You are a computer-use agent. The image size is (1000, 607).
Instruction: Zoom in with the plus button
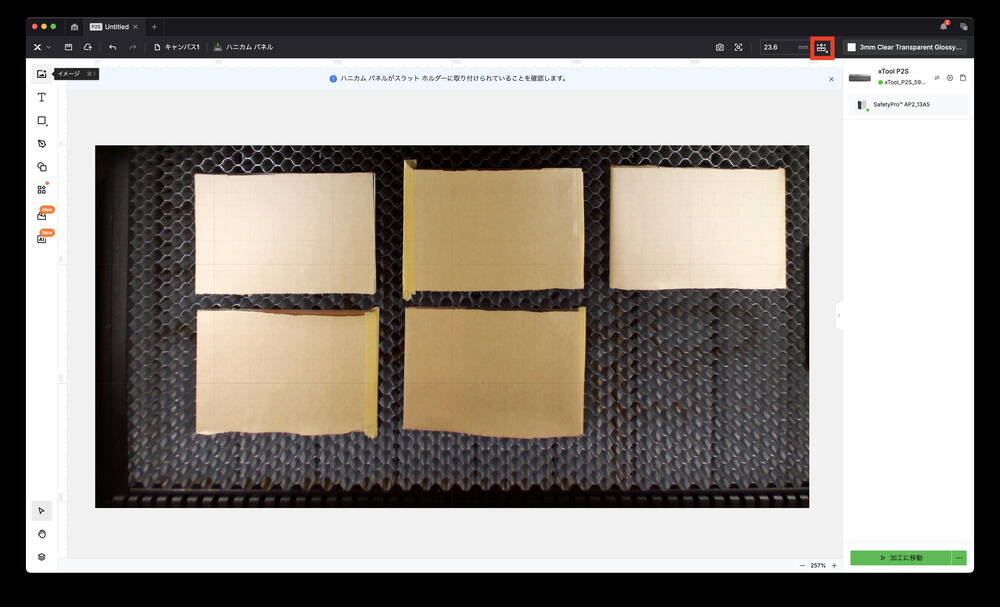[834, 566]
